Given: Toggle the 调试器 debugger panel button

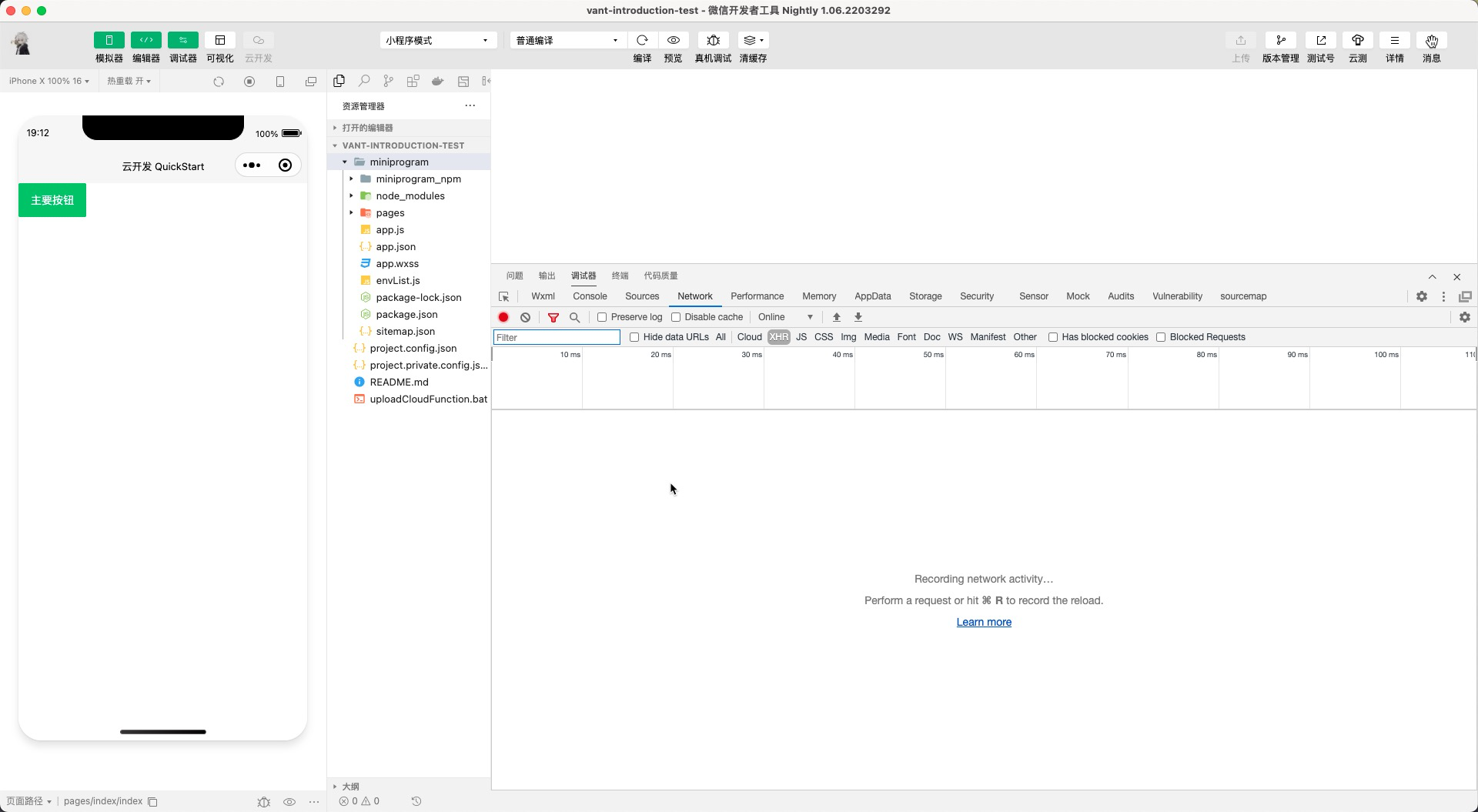Looking at the screenshot, I should [x=182, y=40].
